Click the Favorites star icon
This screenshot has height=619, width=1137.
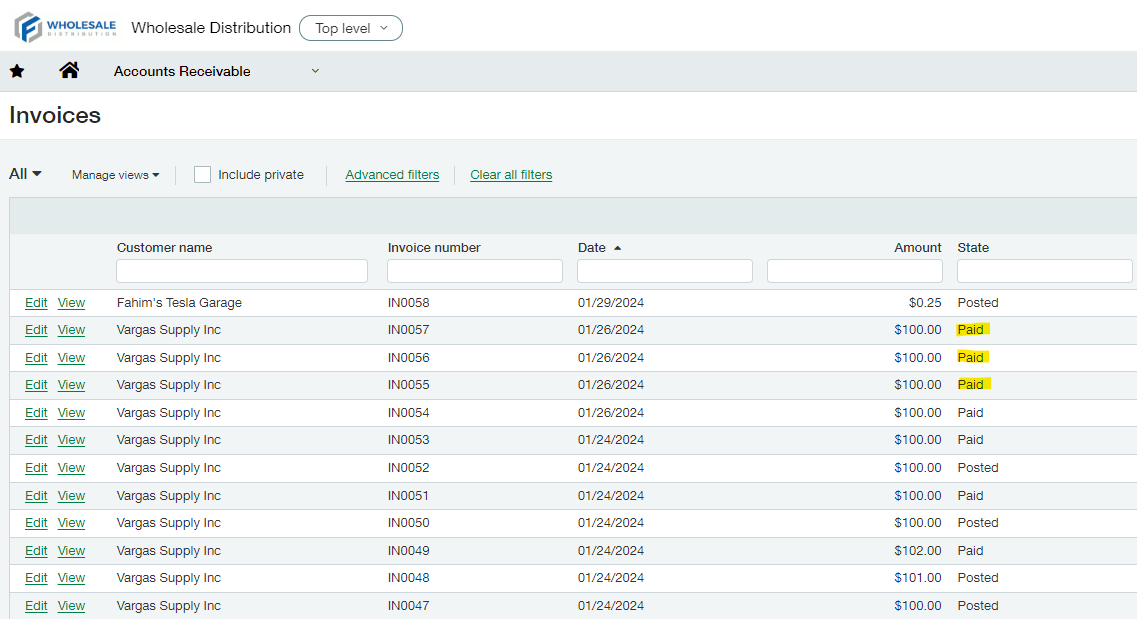click(x=17, y=71)
